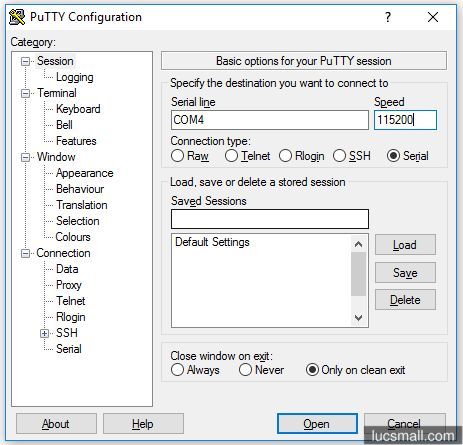Select the Raw connection type
This screenshot has height=445, width=463.
click(190, 156)
